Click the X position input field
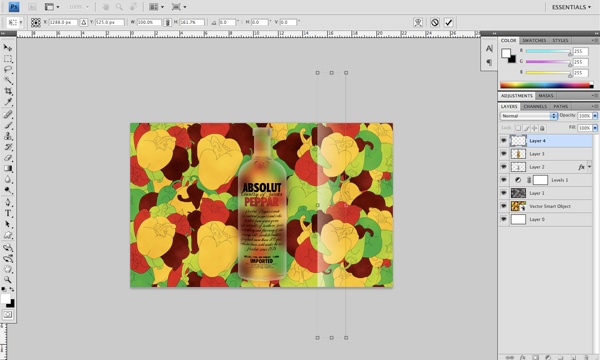Viewport: 600px width, 360px height. click(63, 23)
